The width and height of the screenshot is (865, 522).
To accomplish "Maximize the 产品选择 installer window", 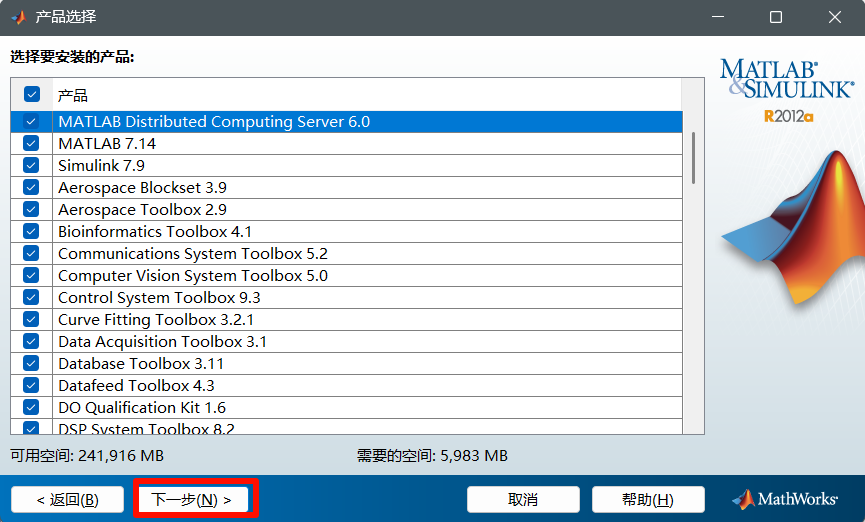I will (776, 17).
